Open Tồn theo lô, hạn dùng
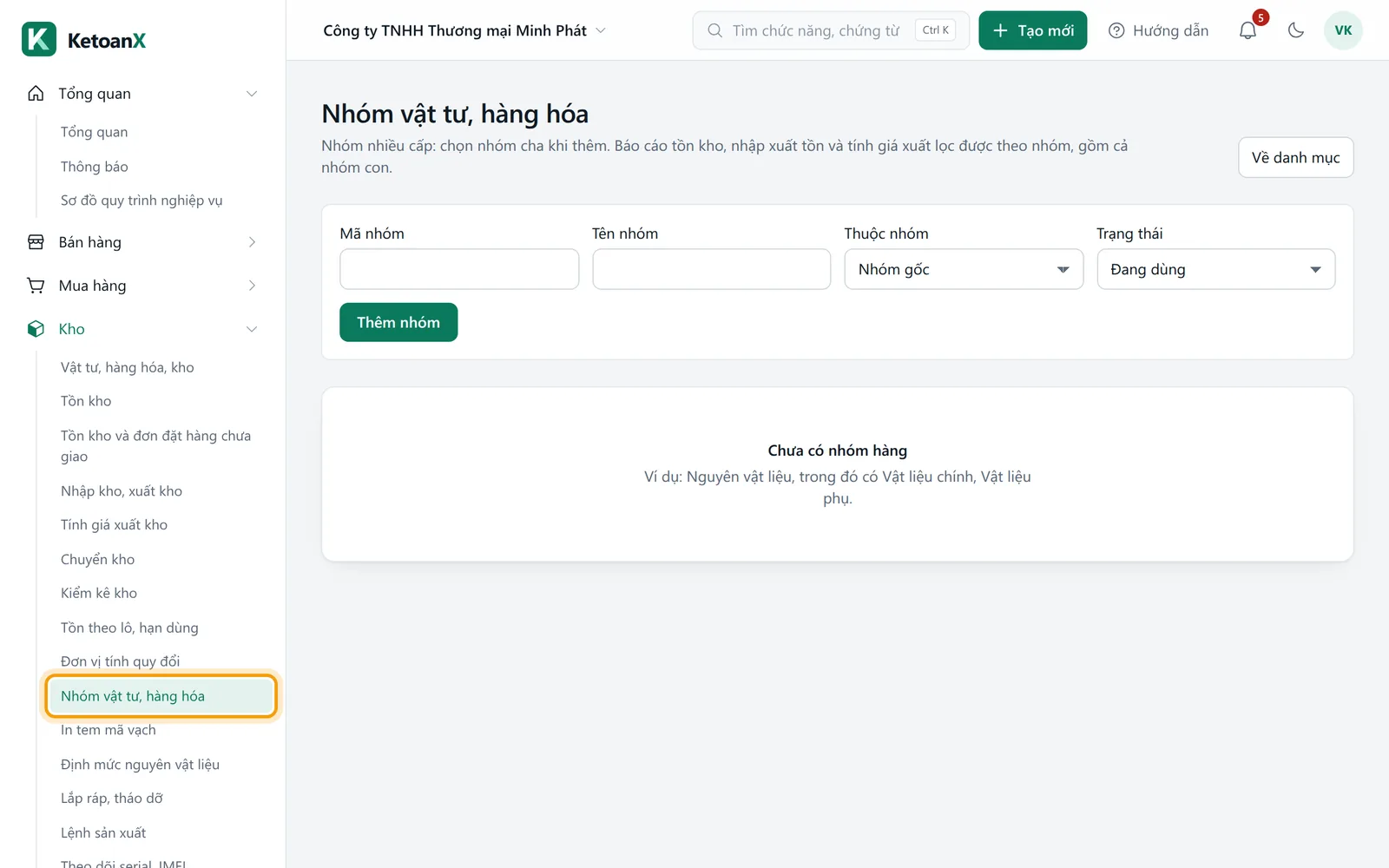 [129, 628]
